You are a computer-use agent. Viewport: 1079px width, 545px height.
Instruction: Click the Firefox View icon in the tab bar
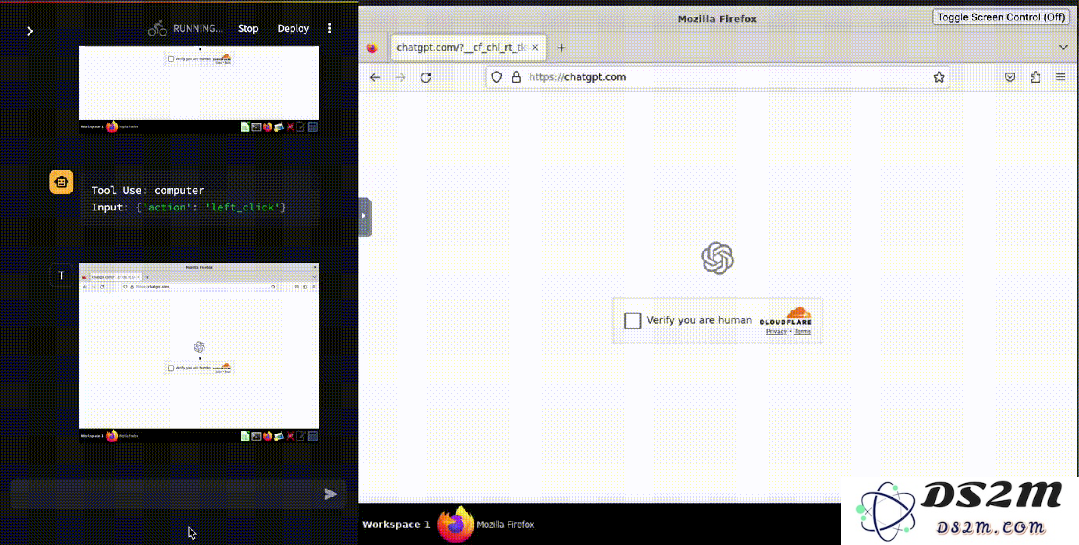(x=372, y=48)
